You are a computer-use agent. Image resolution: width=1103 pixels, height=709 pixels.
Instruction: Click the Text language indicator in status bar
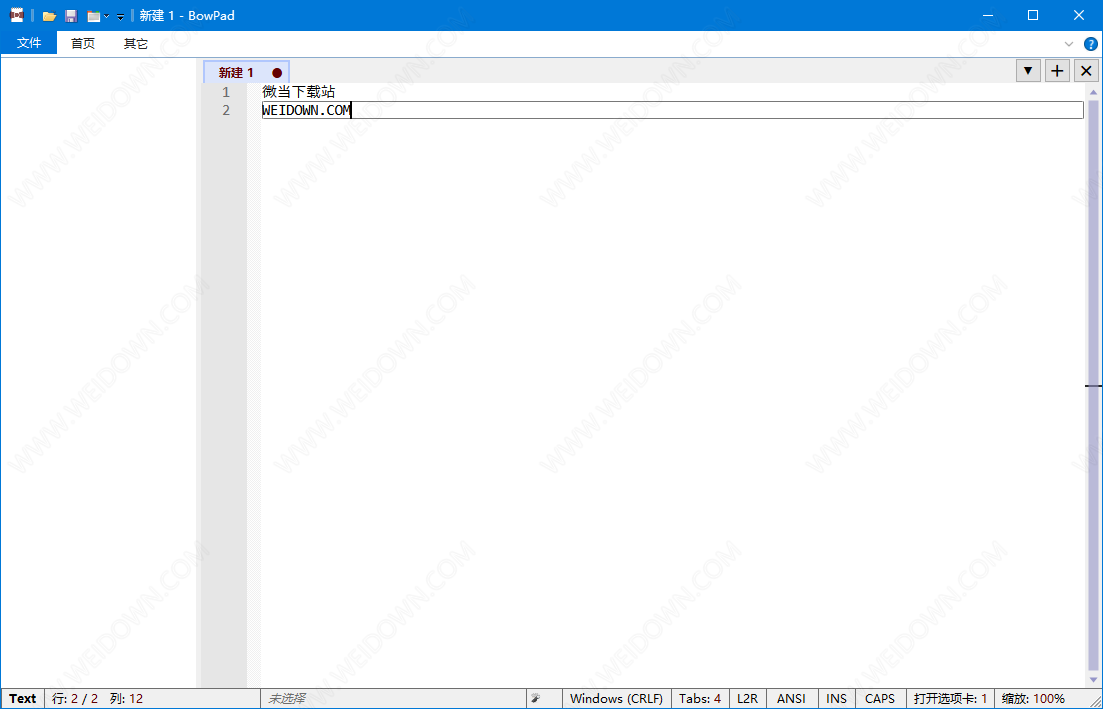click(23, 698)
